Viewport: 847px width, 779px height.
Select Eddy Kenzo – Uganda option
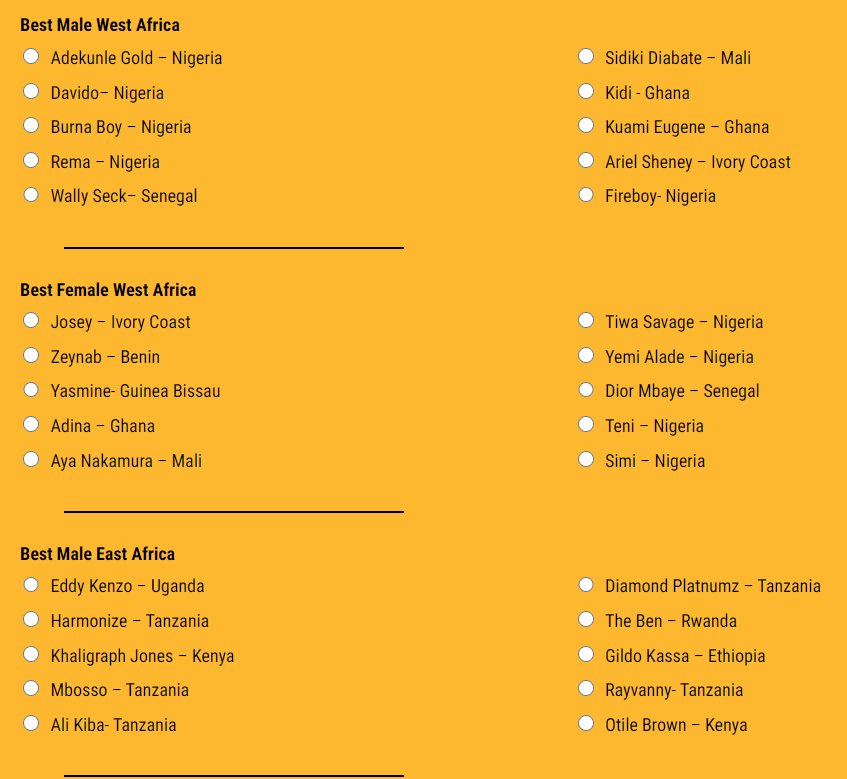[x=31, y=585]
